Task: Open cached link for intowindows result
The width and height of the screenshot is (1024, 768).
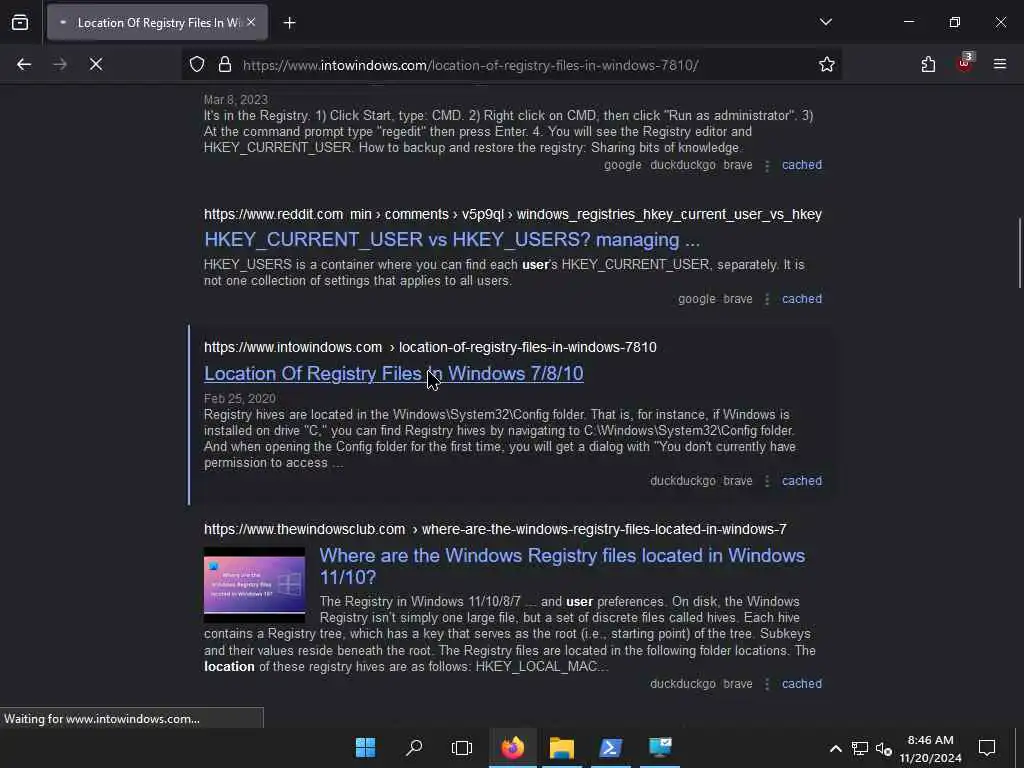Action: [x=802, y=481]
